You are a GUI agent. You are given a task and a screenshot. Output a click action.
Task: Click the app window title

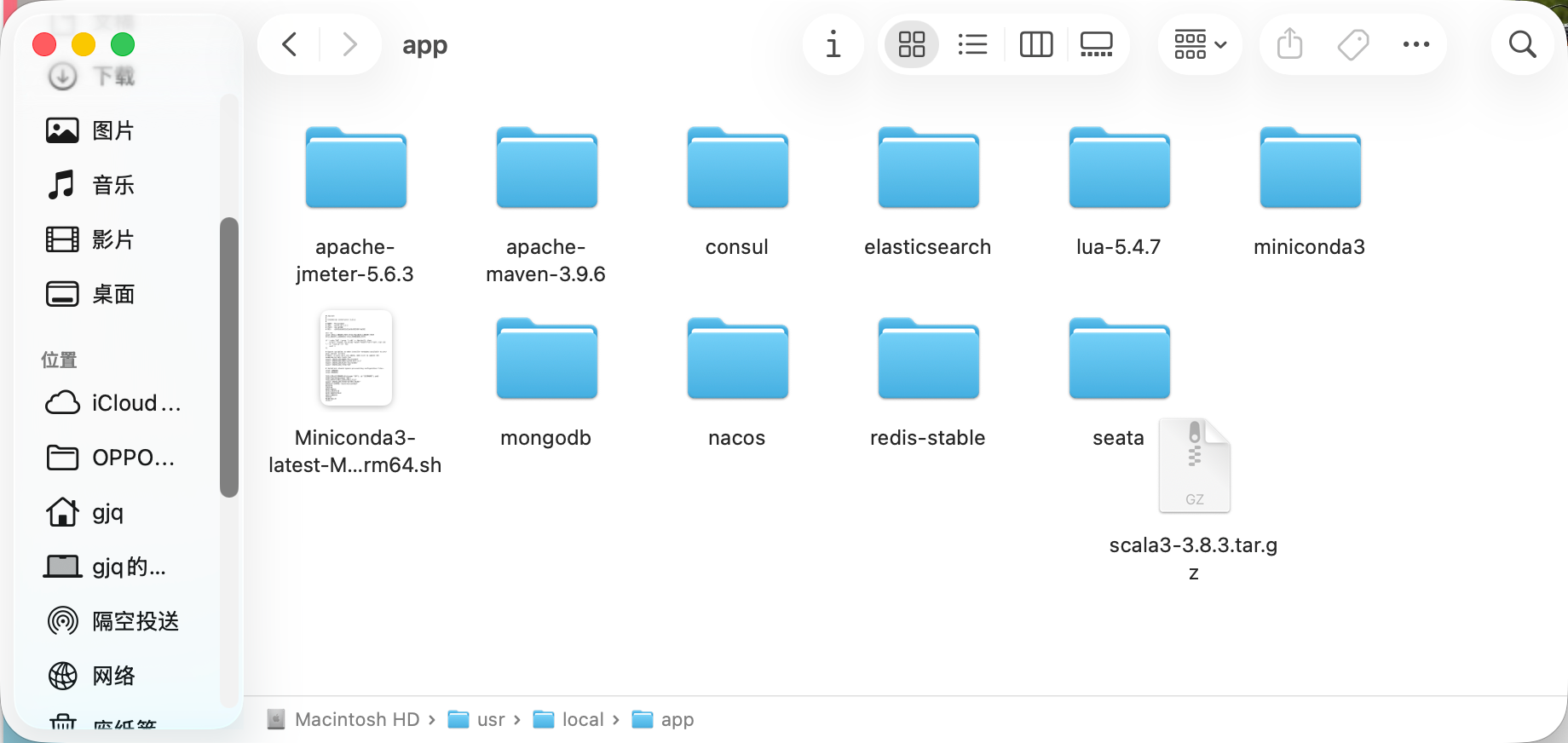pos(424,45)
